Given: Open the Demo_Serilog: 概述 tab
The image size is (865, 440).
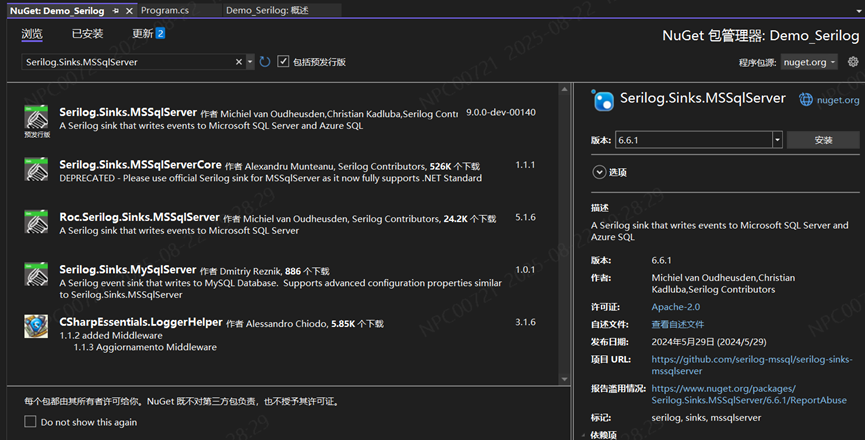Looking at the screenshot, I should 267,10.
